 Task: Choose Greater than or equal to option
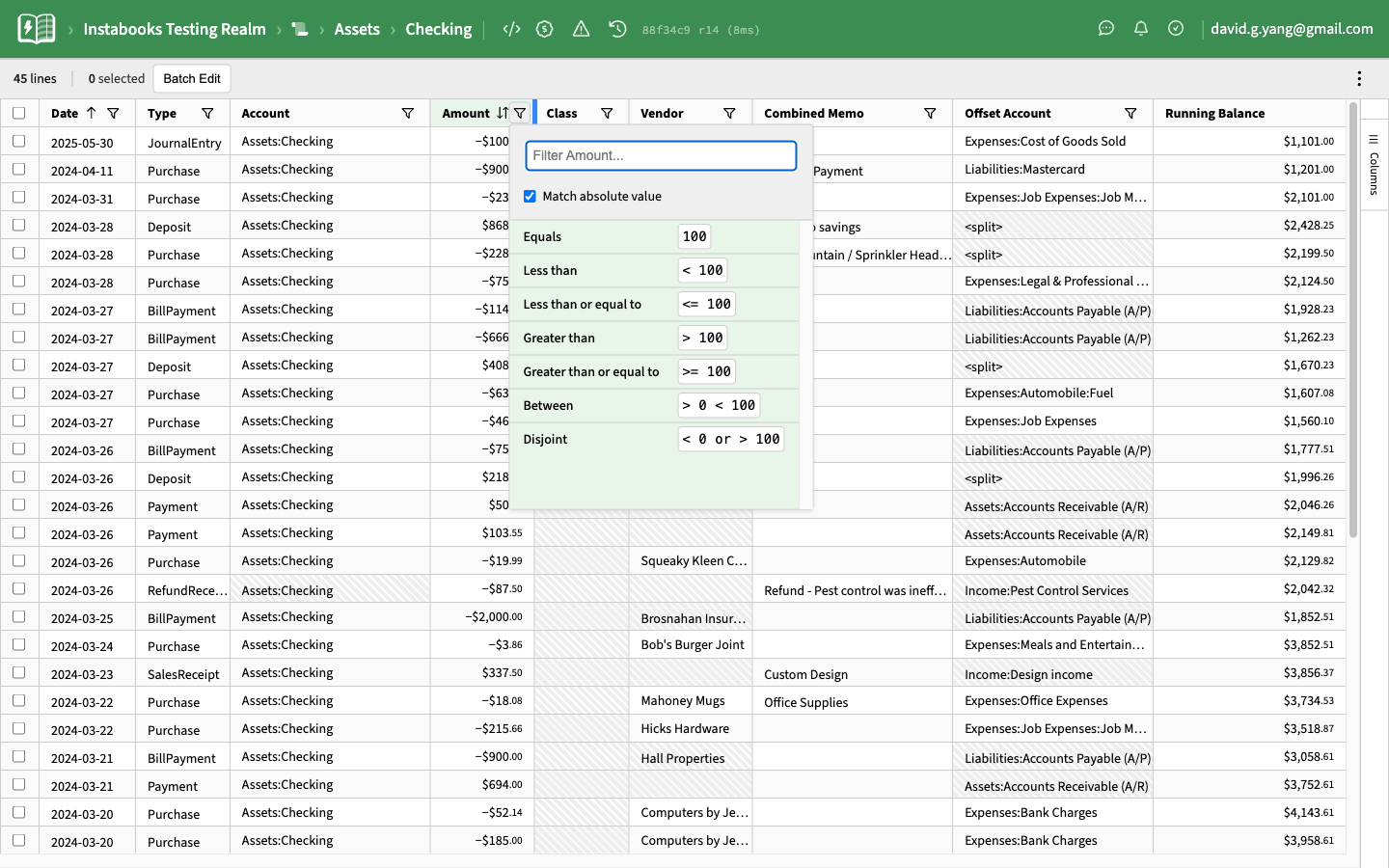click(654, 371)
